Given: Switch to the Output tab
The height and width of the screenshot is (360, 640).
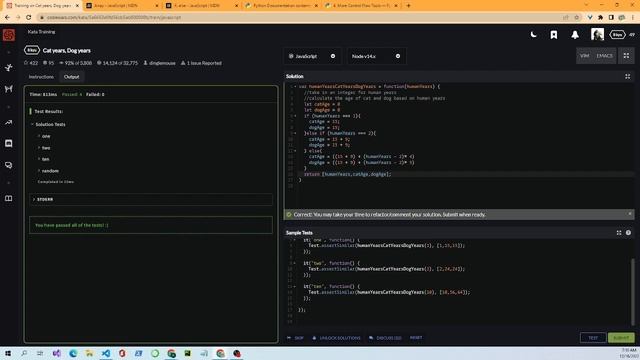Looking at the screenshot, I should (71, 77).
